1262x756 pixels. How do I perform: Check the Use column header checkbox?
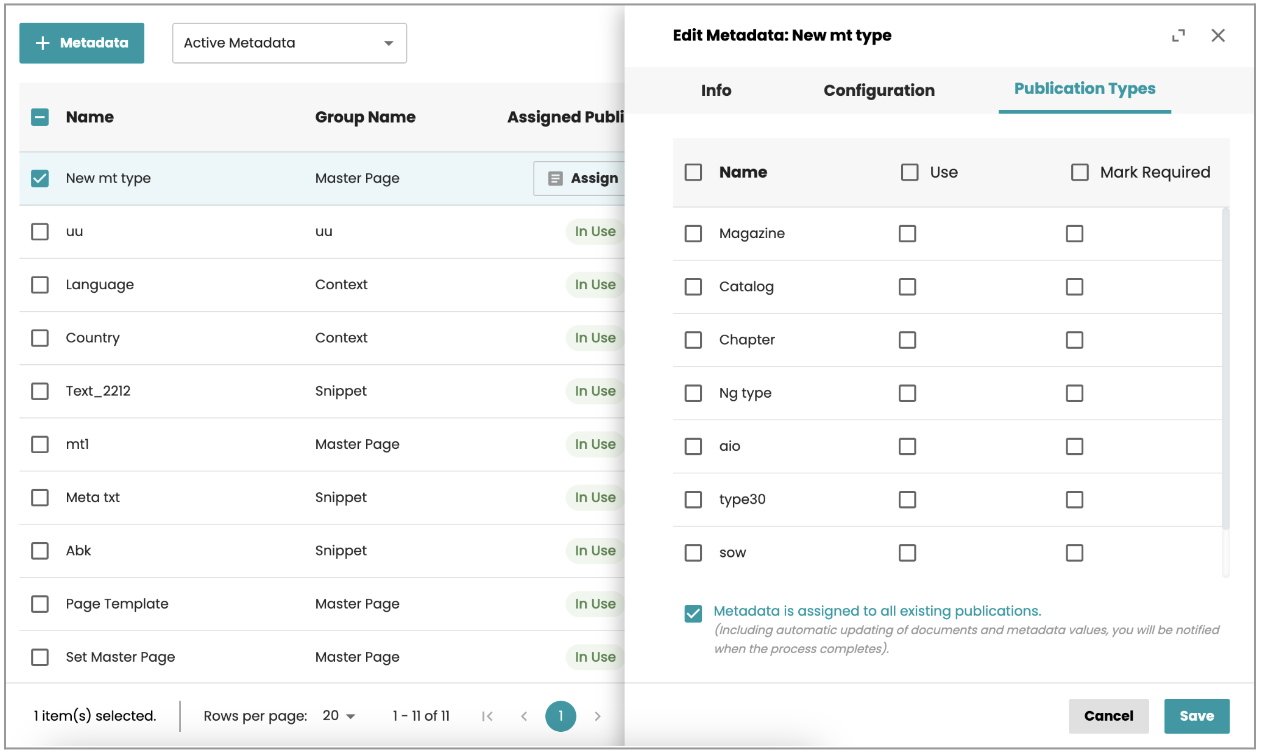click(909, 172)
